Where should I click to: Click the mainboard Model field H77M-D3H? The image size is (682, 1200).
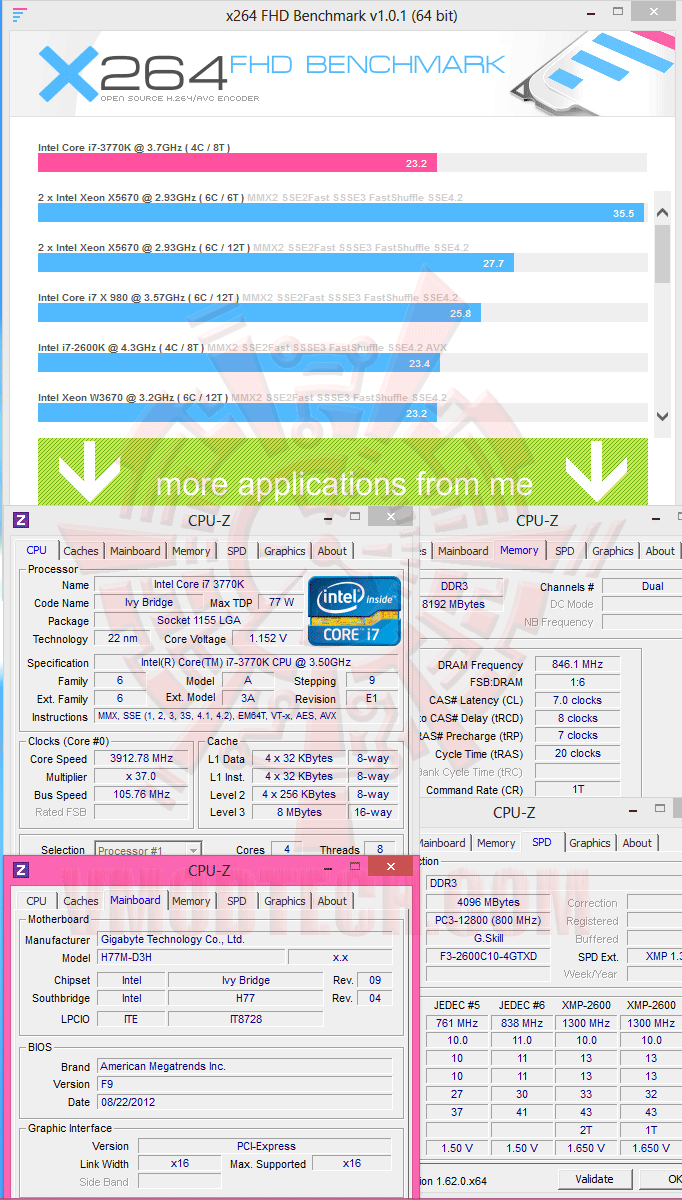point(191,957)
